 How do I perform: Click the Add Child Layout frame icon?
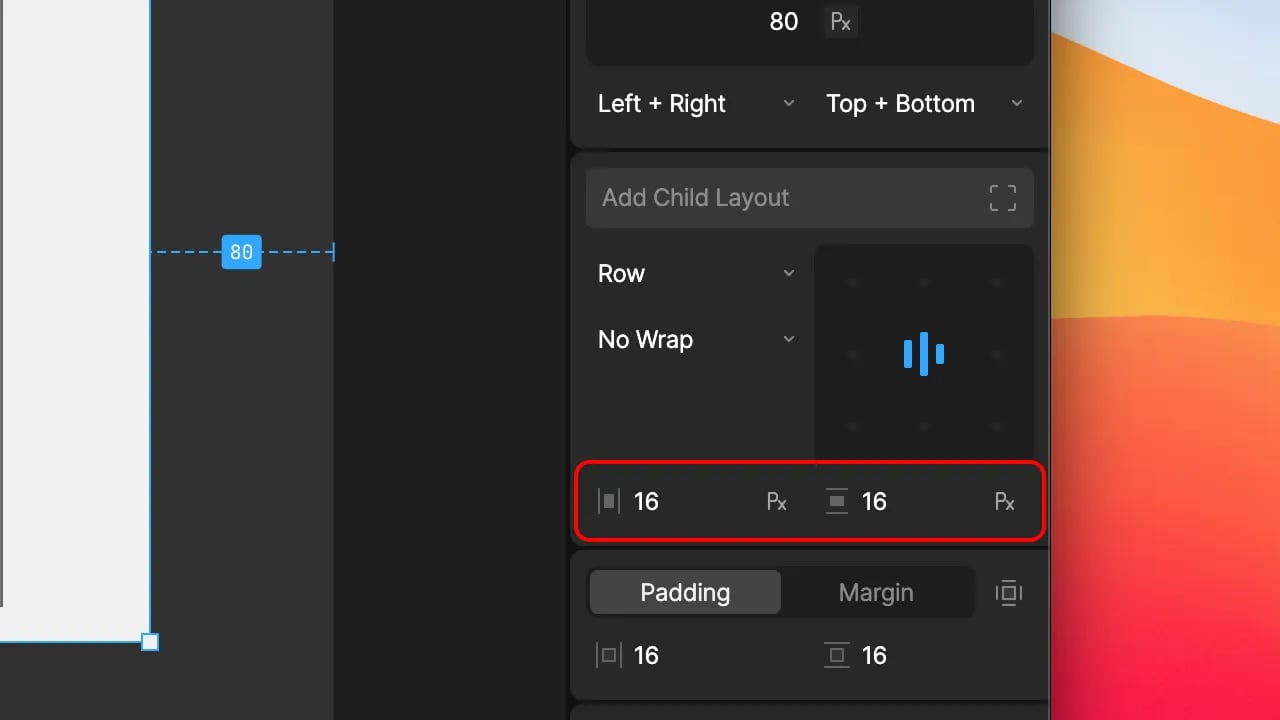(1002, 198)
